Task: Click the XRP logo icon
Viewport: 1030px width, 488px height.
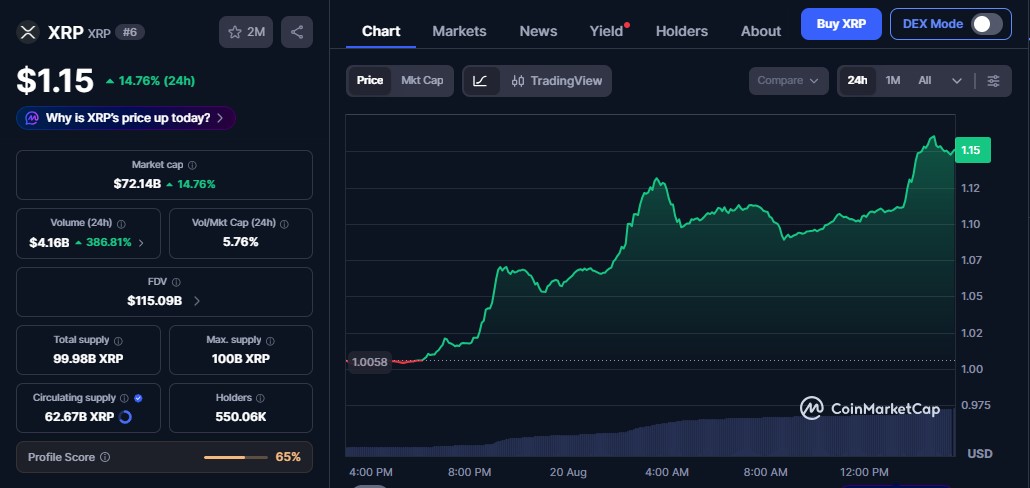Action: (x=27, y=32)
